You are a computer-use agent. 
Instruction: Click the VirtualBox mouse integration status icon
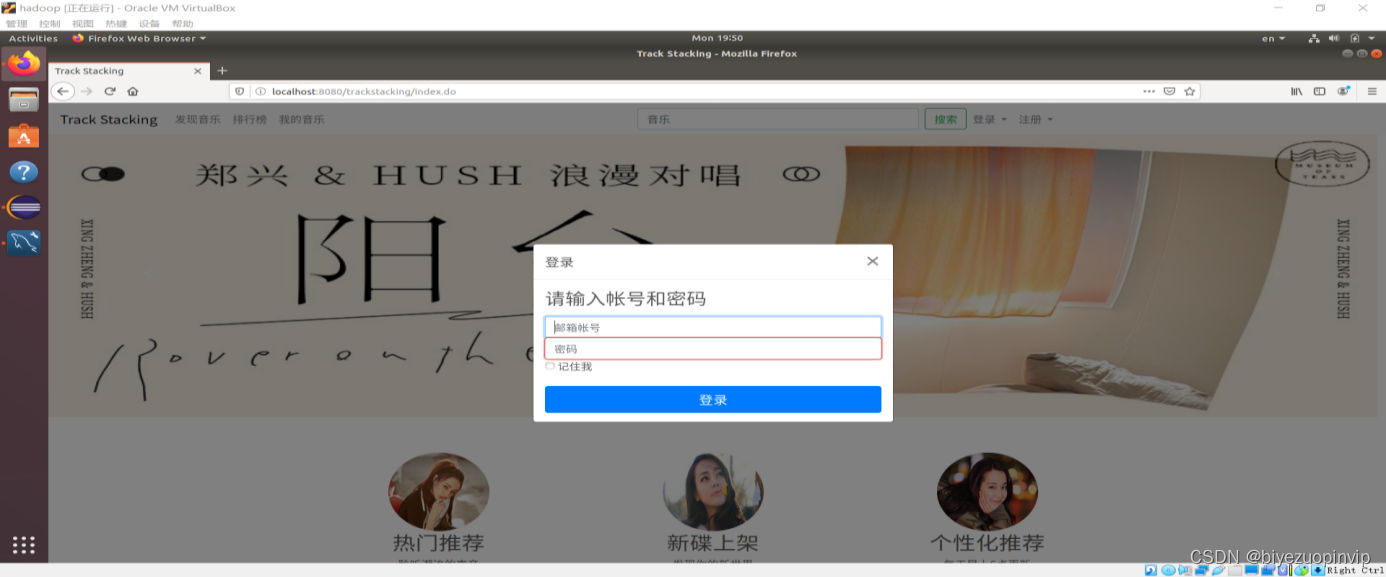(1301, 570)
